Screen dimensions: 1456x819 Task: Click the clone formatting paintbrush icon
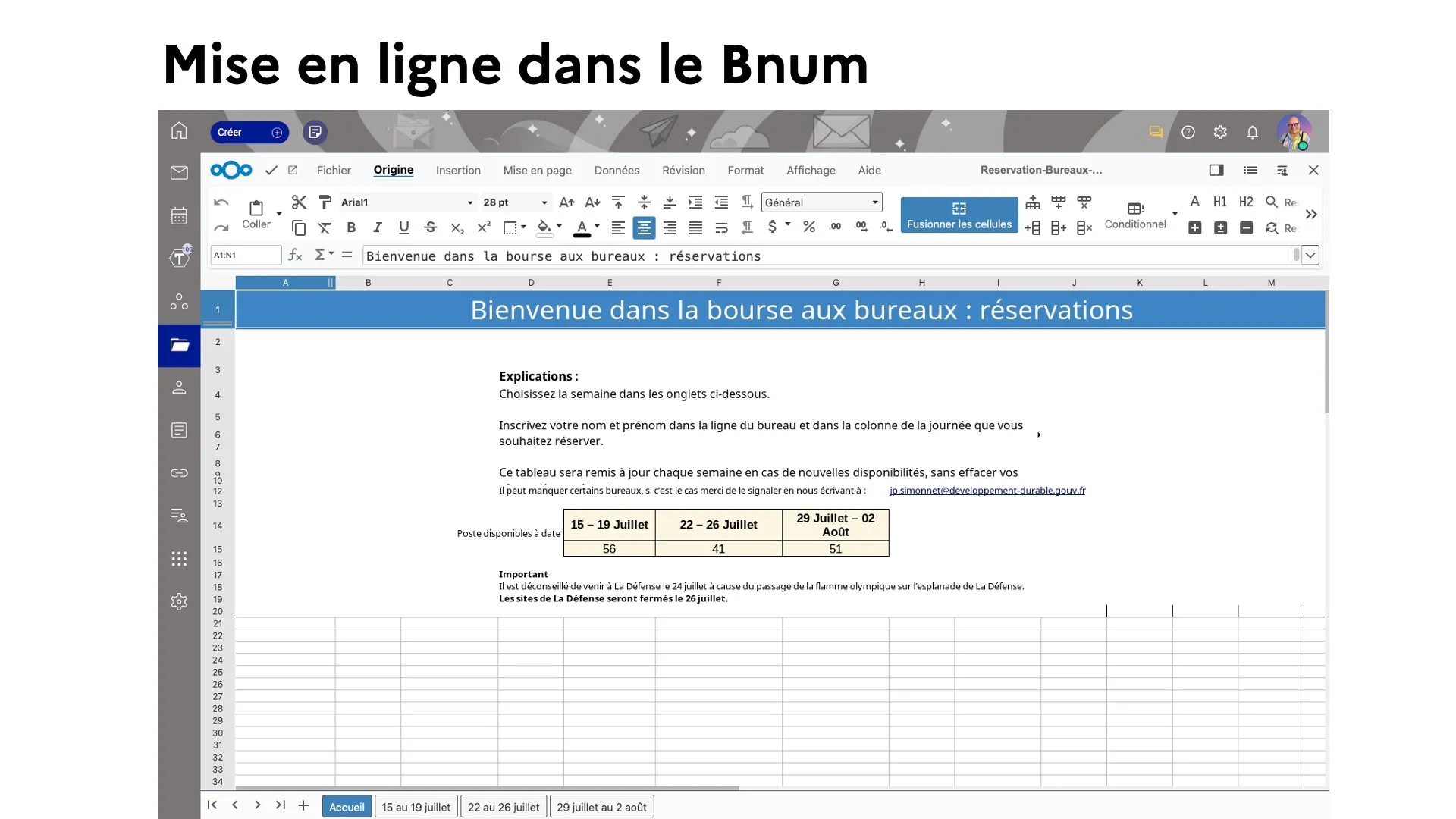(x=325, y=202)
